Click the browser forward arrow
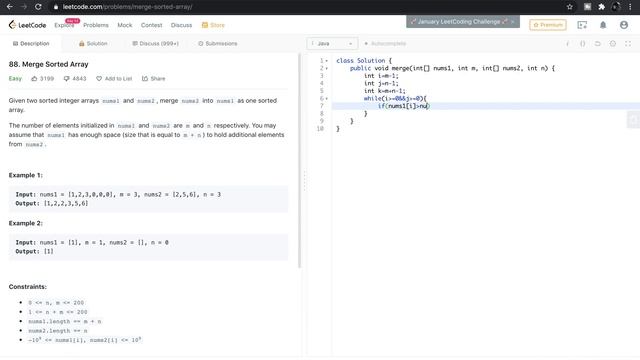 click(24, 7)
